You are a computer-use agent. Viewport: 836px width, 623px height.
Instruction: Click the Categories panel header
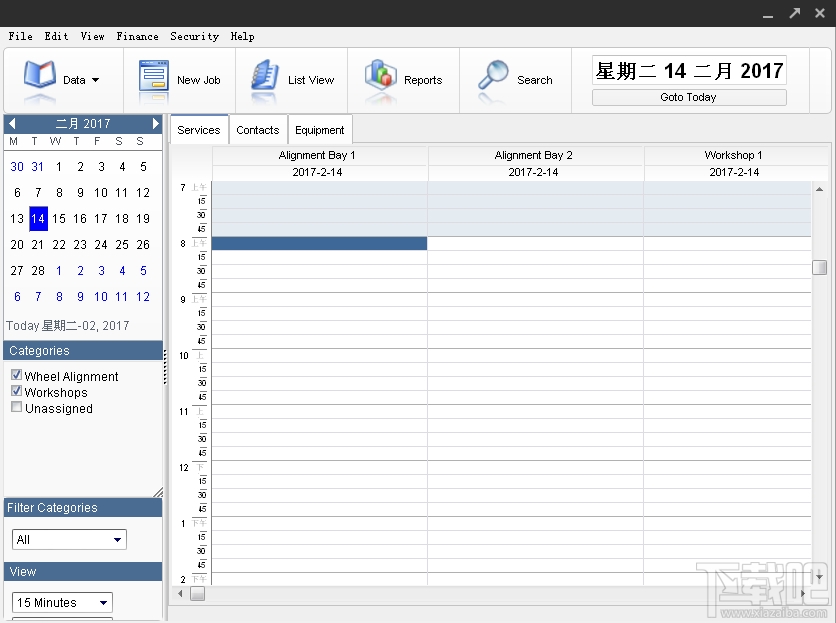83,350
